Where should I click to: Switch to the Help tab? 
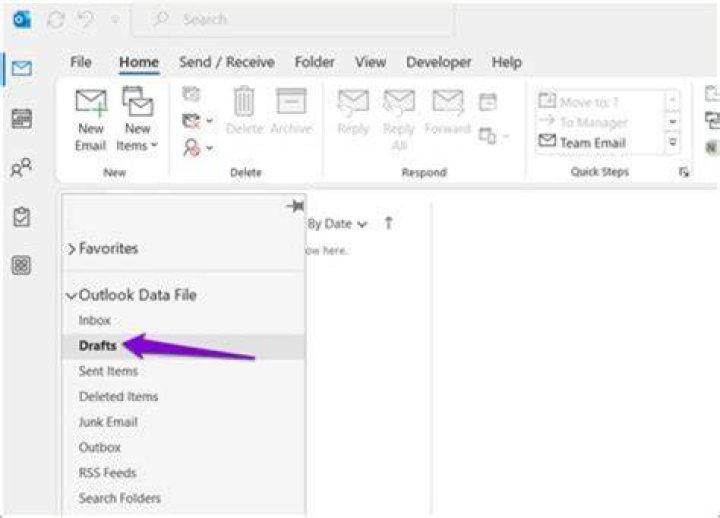[506, 62]
